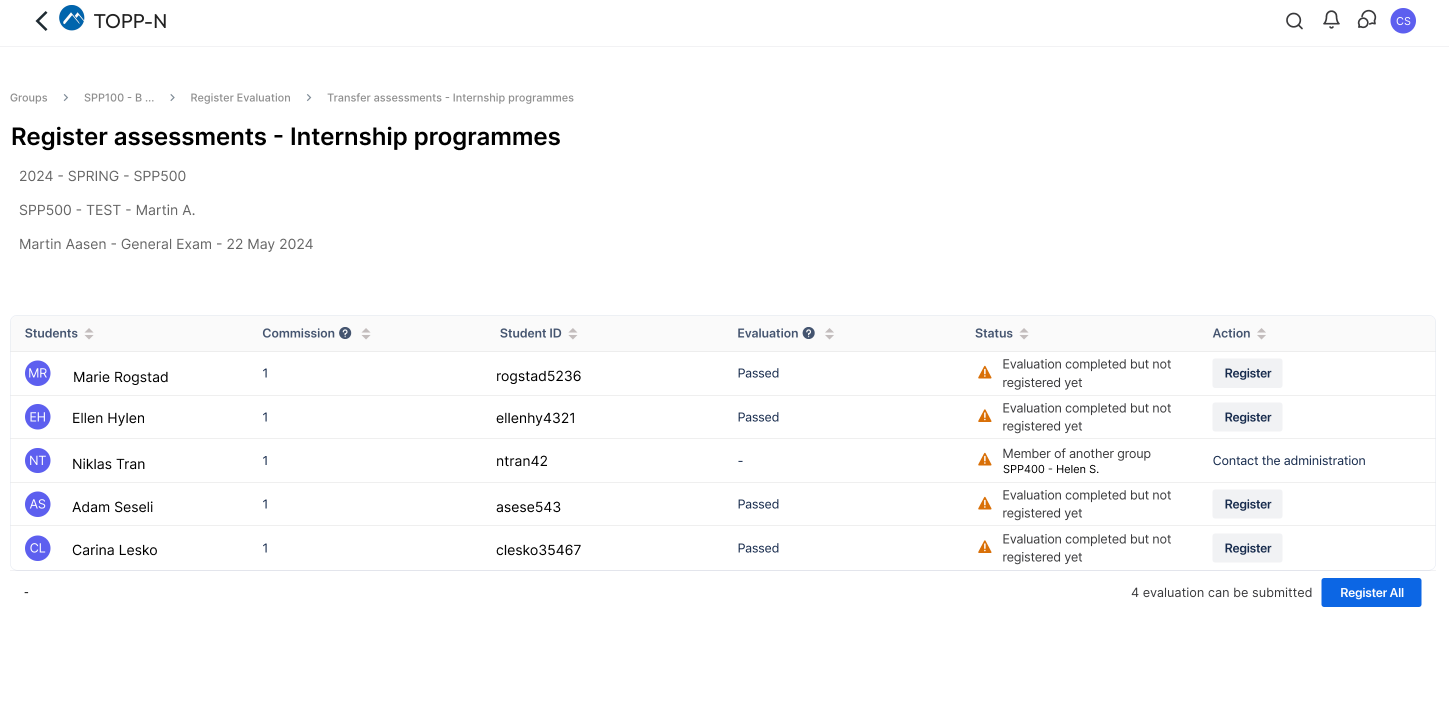
Task: Open the chat messages icon
Action: pyautogui.click(x=1367, y=20)
